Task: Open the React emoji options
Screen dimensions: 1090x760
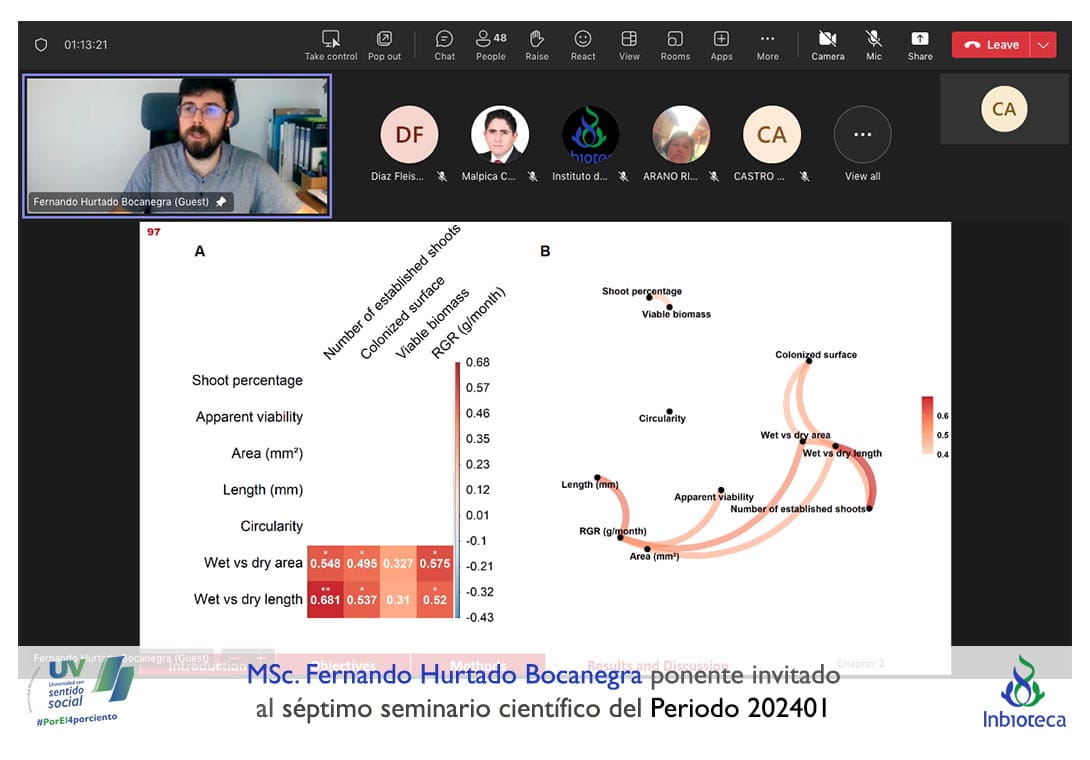Action: point(583,44)
